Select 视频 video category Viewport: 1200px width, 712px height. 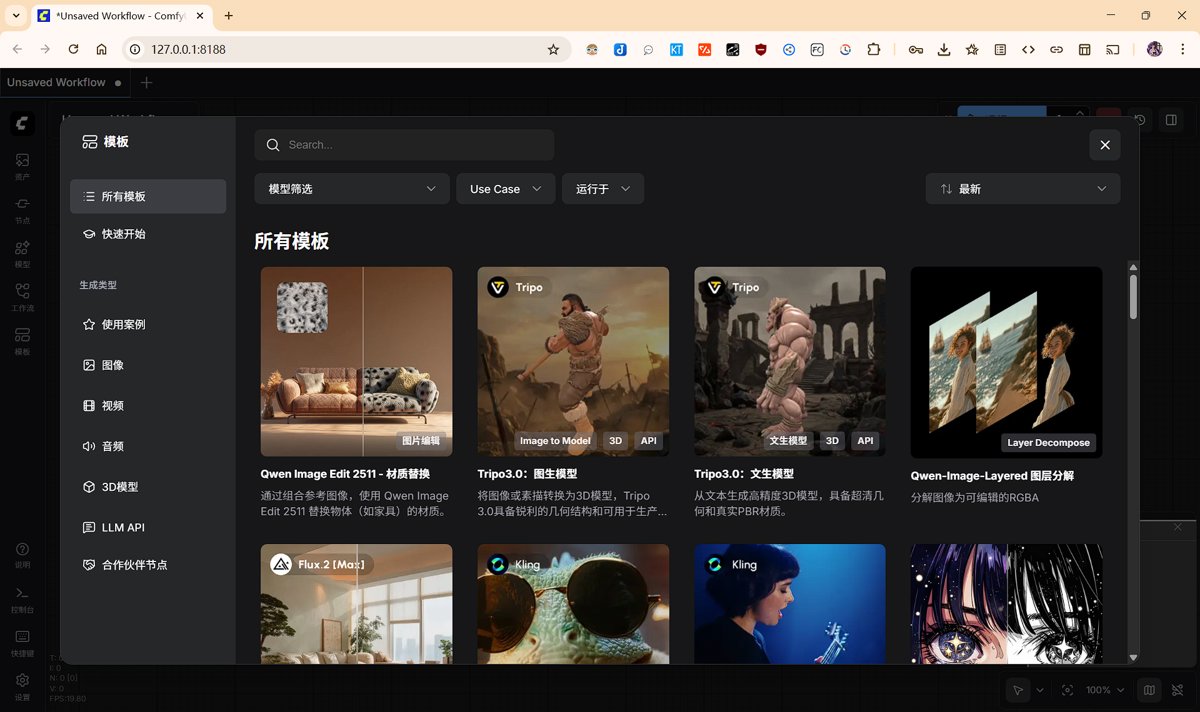click(148, 406)
